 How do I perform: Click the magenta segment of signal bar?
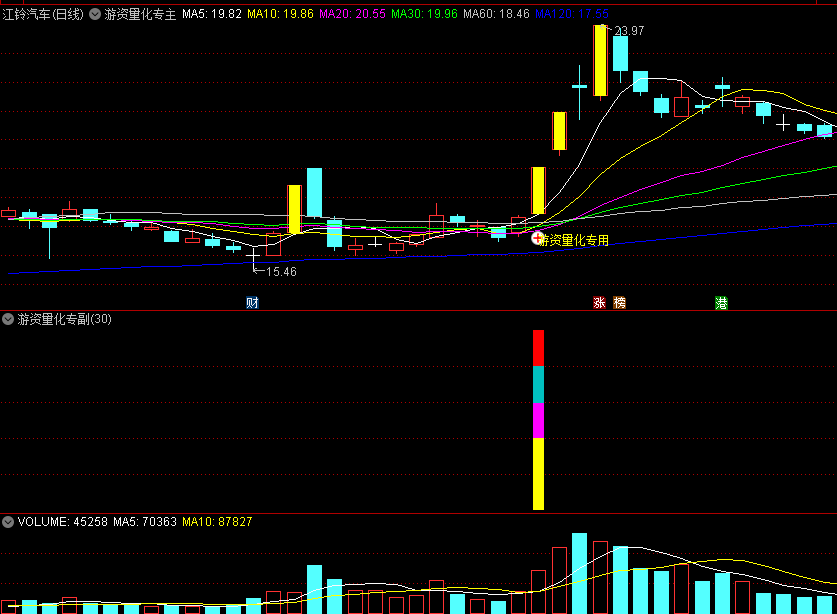click(539, 421)
